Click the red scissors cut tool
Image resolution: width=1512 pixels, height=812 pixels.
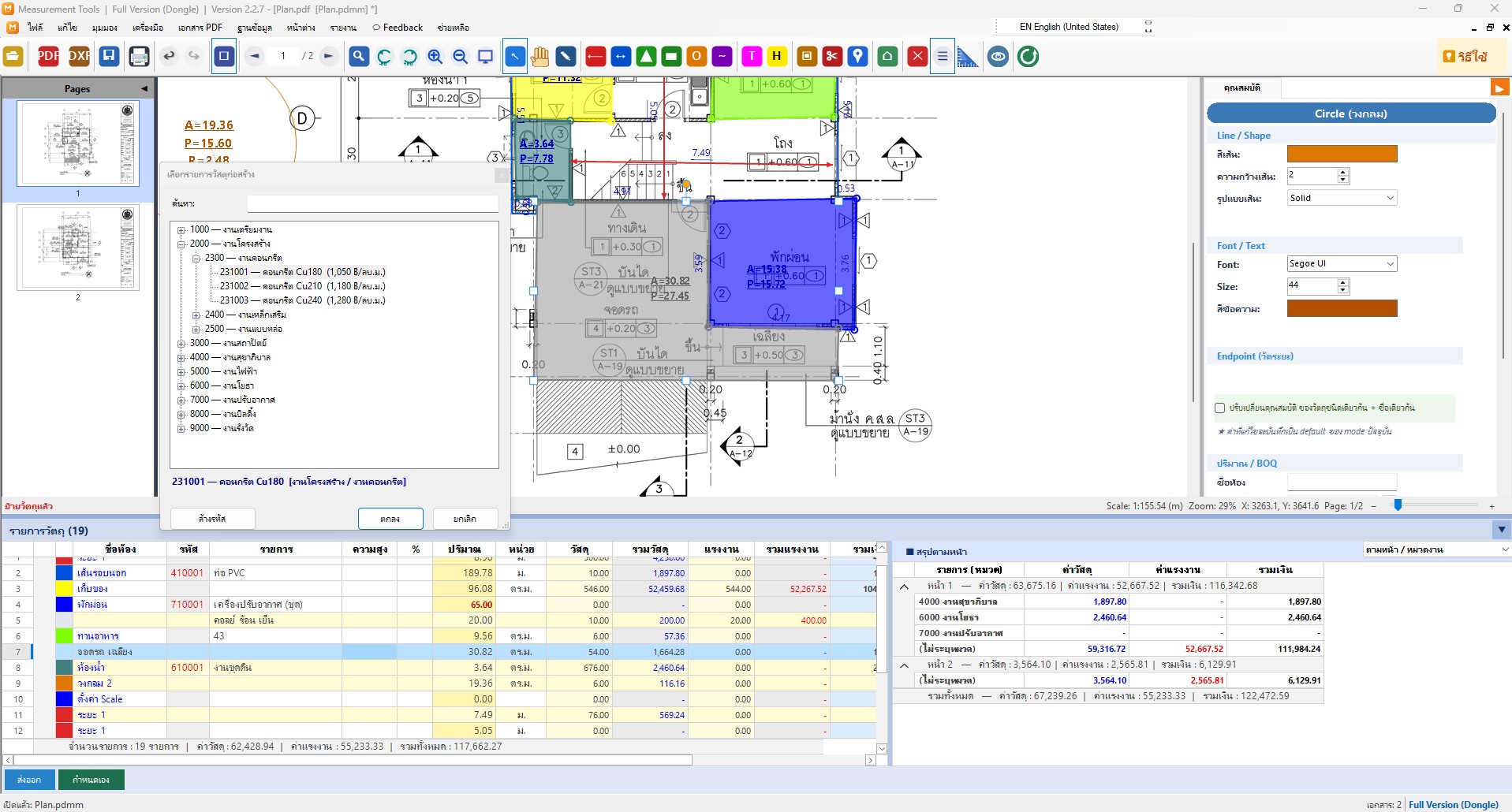coord(832,56)
